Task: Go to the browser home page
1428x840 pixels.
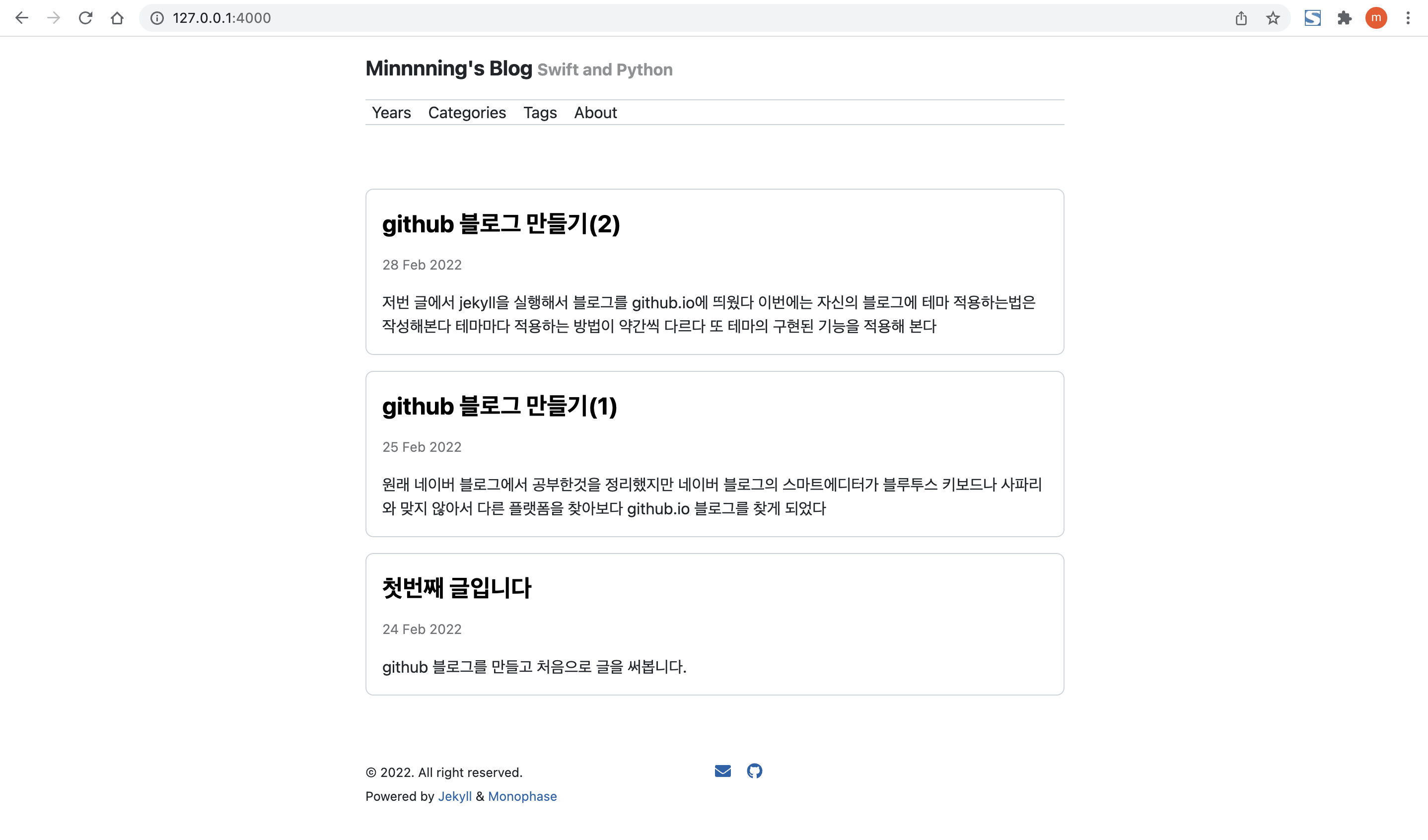Action: (x=117, y=18)
